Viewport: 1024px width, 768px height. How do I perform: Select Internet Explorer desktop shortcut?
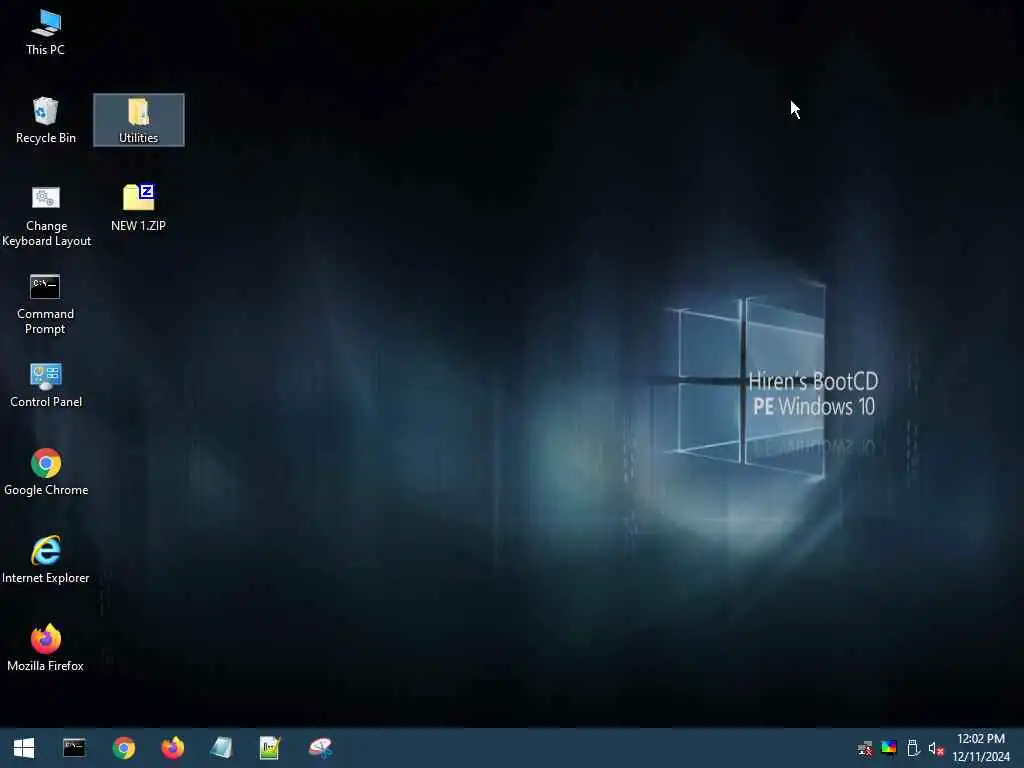click(x=46, y=560)
